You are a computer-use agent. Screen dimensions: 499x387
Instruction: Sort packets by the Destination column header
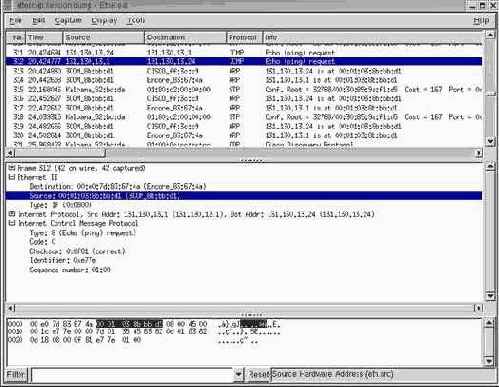(x=185, y=37)
